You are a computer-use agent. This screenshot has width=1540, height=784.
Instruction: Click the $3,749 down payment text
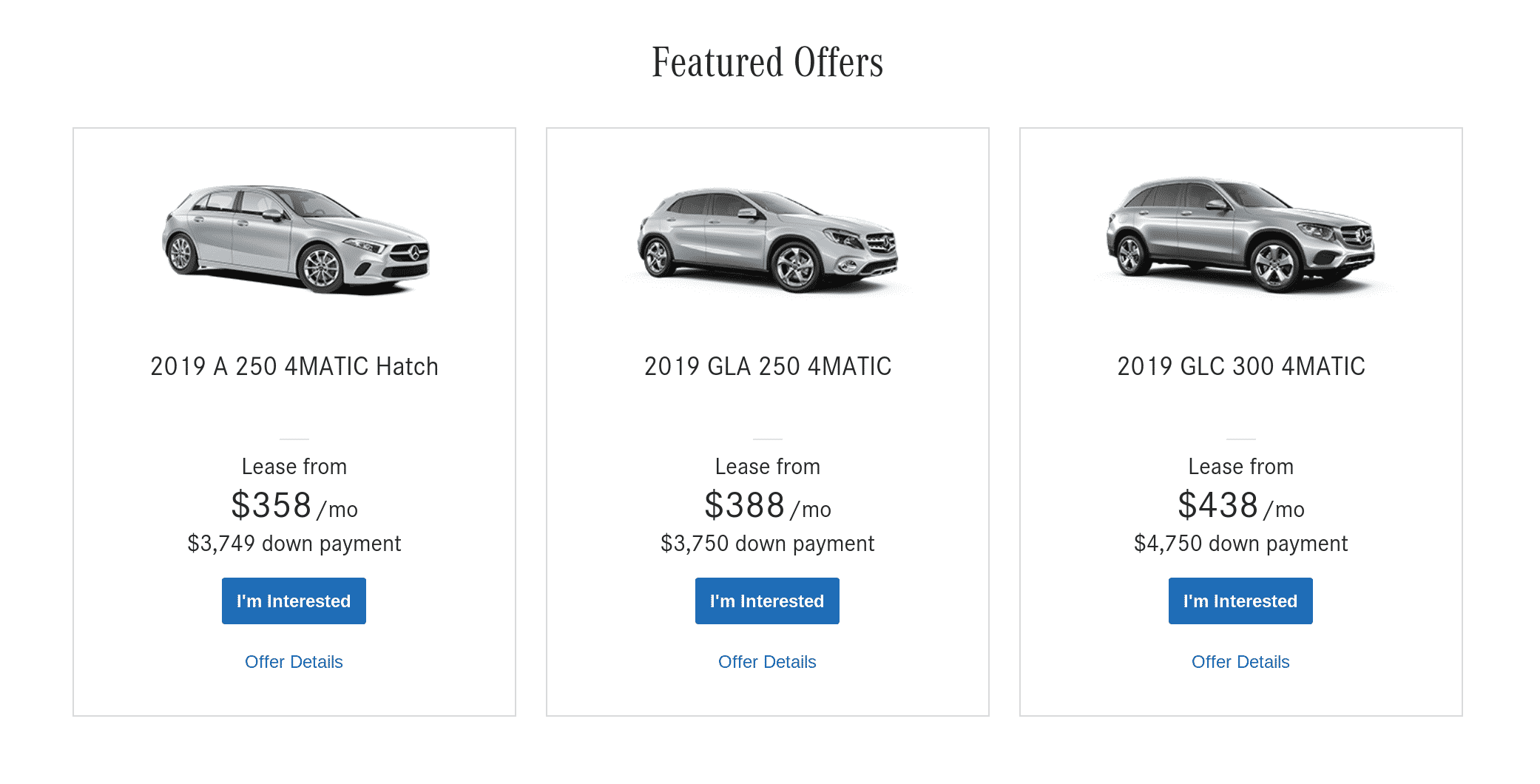click(x=294, y=544)
